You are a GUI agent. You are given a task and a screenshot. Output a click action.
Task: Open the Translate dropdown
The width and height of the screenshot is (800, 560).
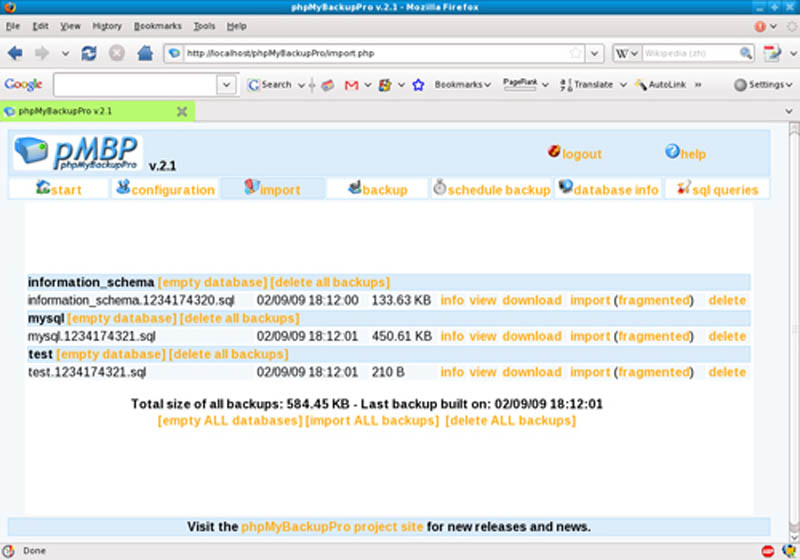pos(623,85)
